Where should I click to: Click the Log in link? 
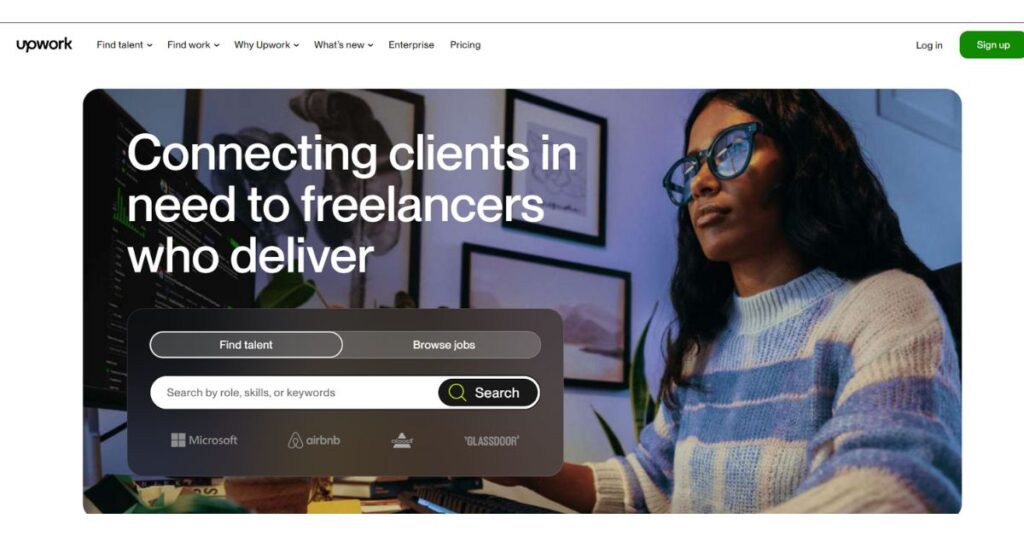point(929,45)
